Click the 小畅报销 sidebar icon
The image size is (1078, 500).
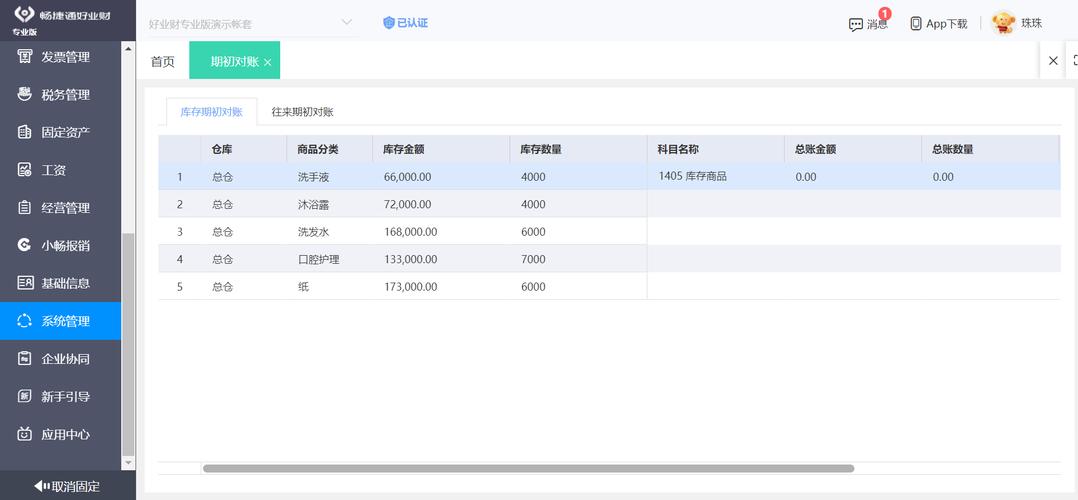coord(25,246)
